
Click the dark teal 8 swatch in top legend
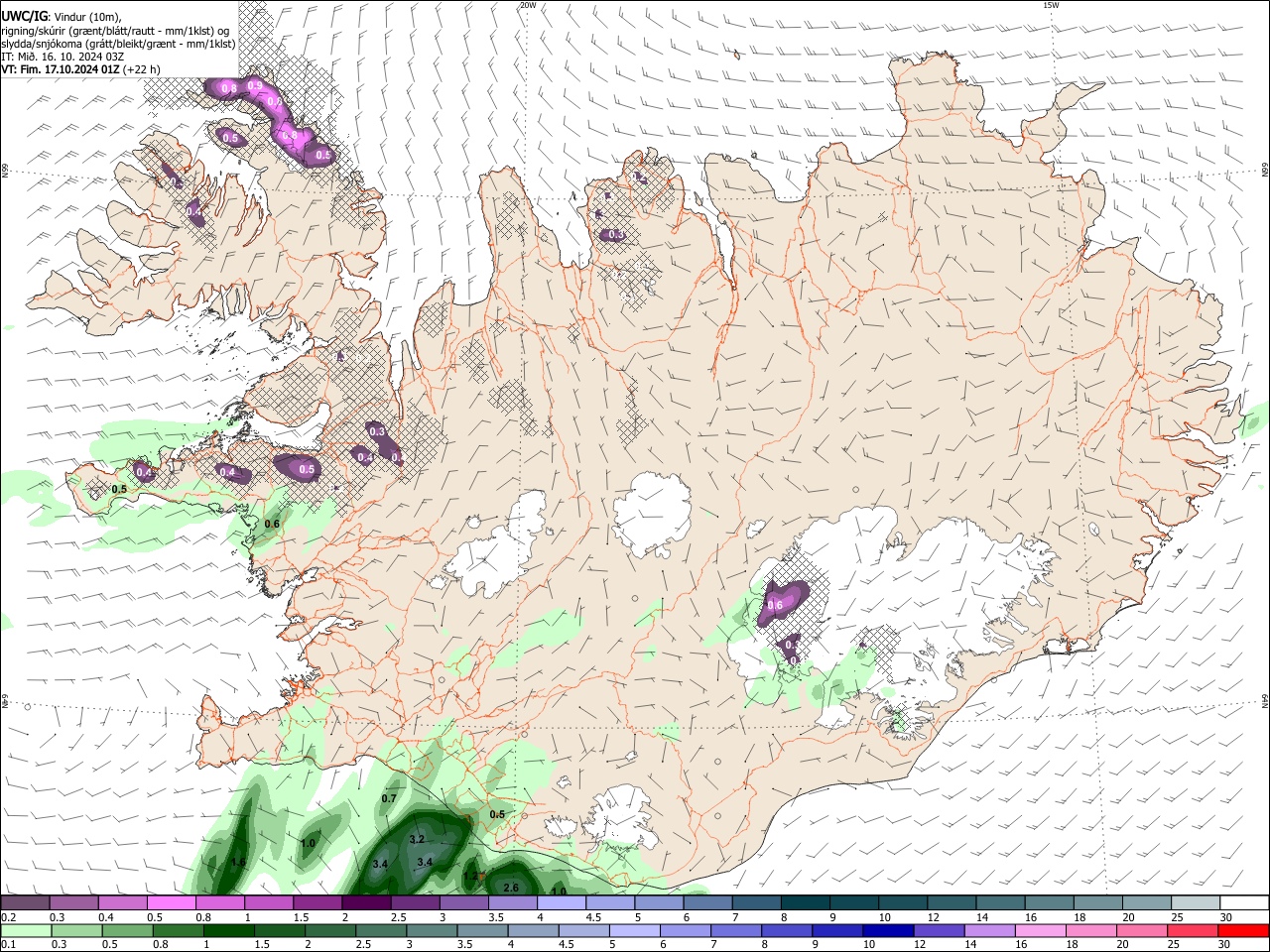(806, 902)
